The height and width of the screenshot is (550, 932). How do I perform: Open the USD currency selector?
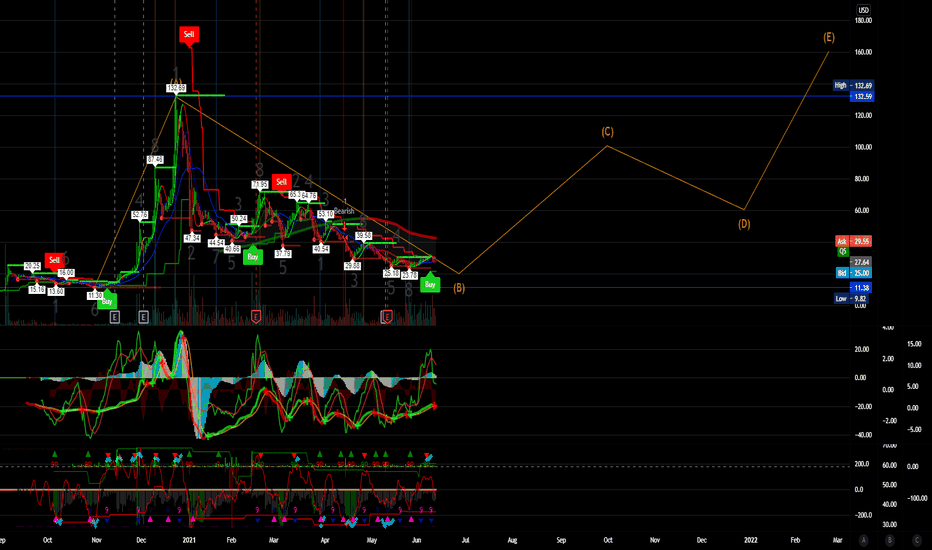point(863,10)
